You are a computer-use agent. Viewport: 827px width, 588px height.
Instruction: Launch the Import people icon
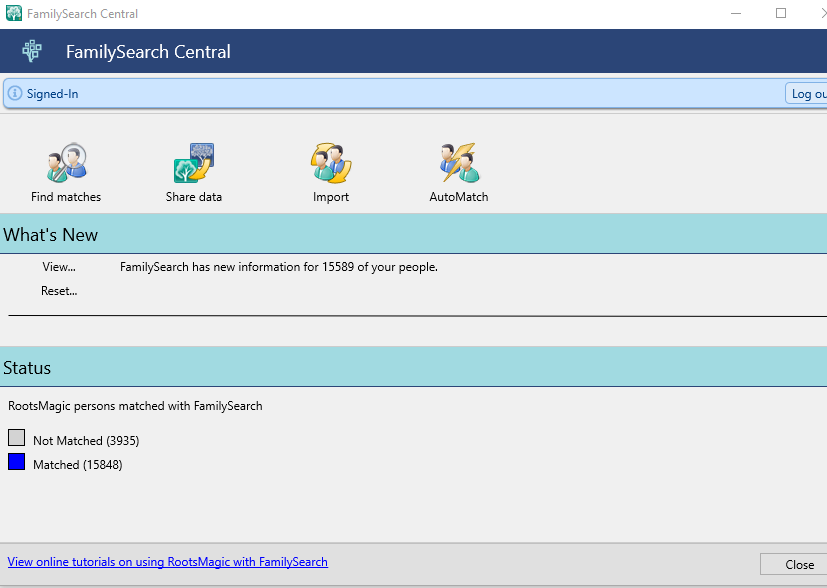click(x=331, y=162)
